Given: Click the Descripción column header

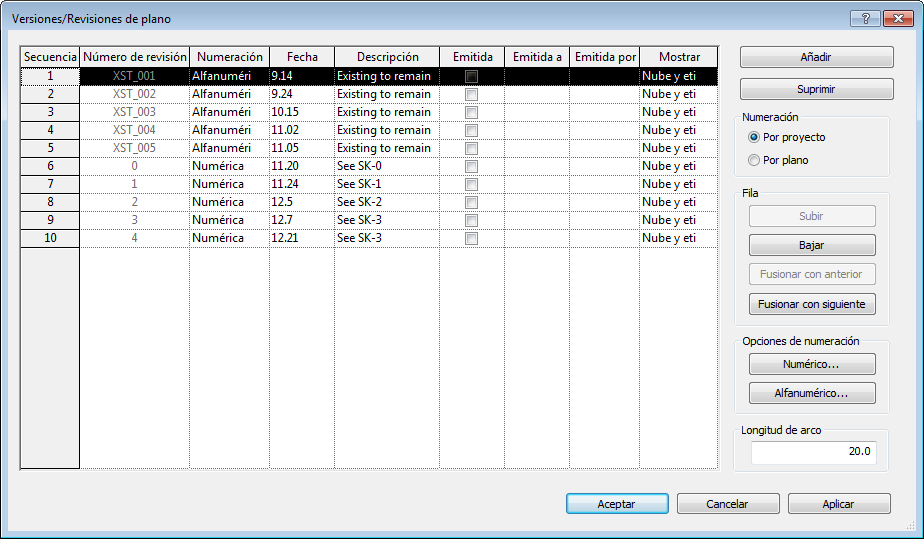Looking at the screenshot, I should coord(387,57).
